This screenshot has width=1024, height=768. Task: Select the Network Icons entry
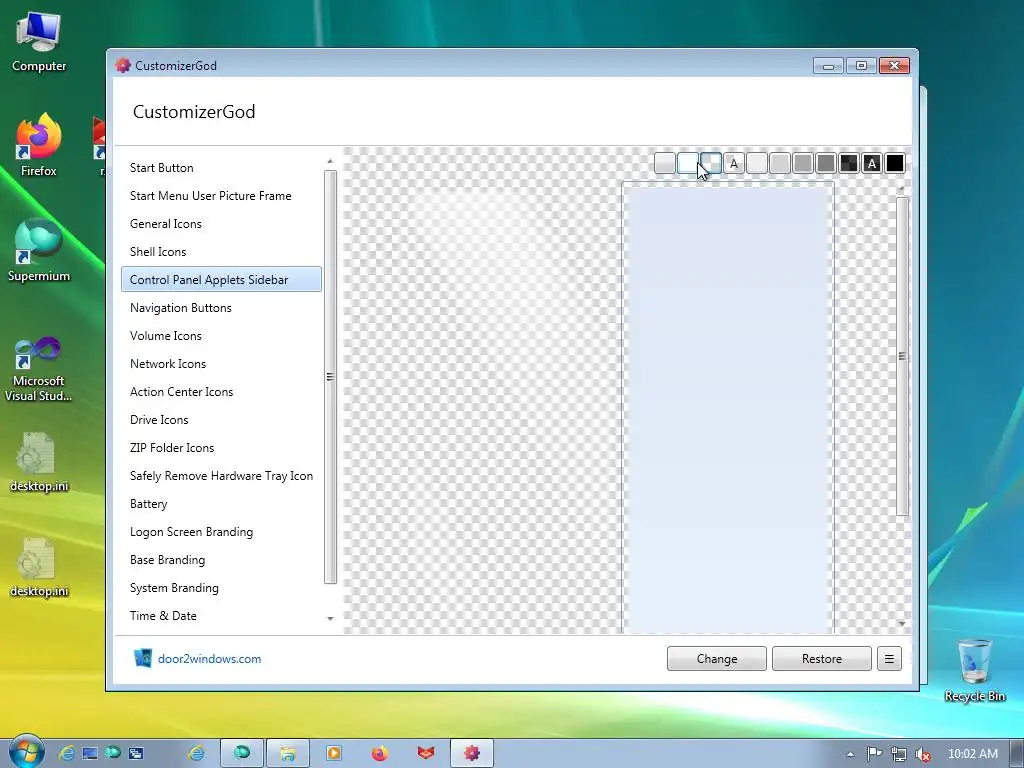pos(221,364)
